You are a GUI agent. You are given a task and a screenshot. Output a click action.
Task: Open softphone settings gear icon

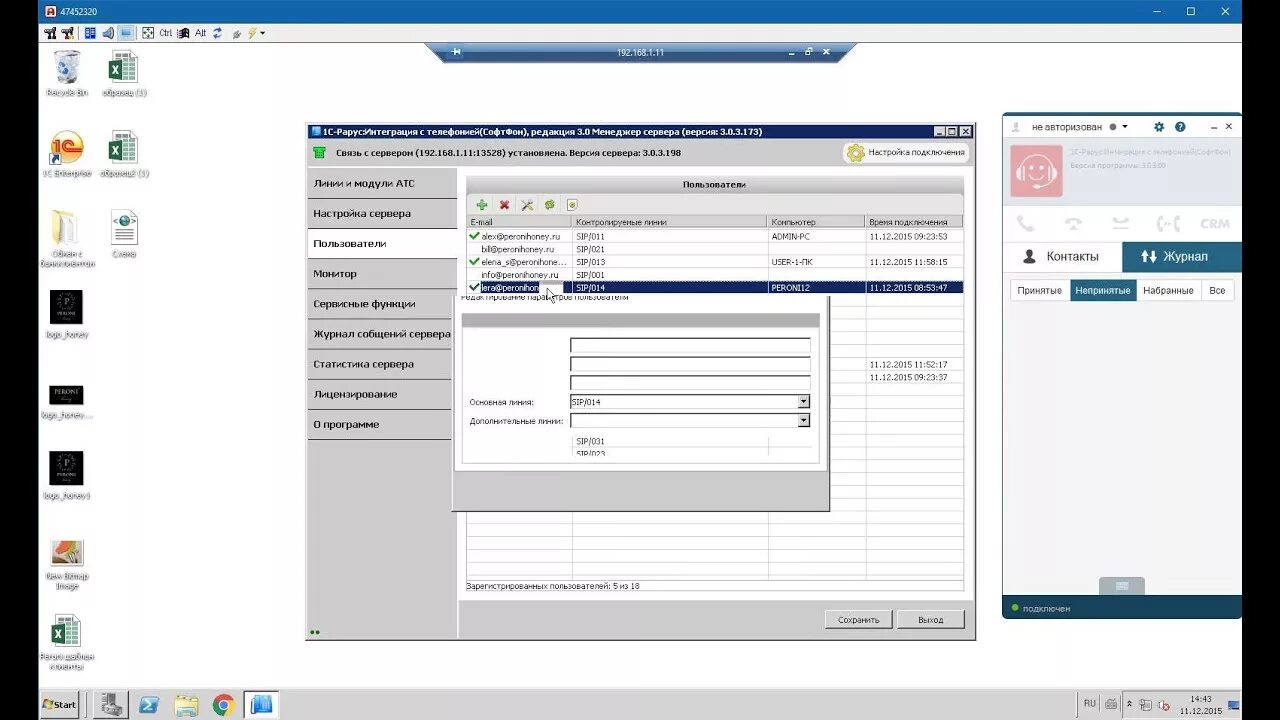coord(1159,127)
